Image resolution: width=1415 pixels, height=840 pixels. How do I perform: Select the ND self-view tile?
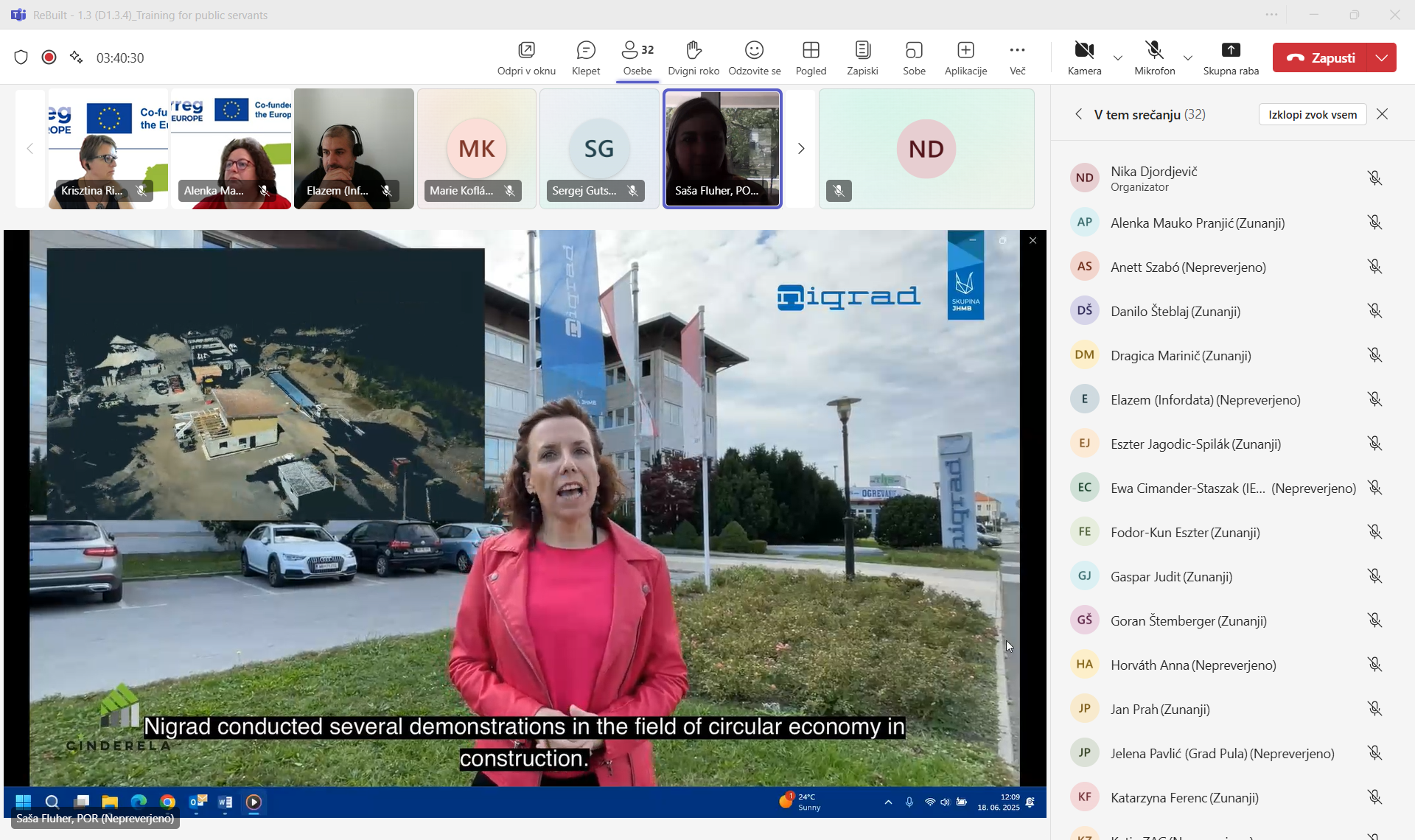click(x=926, y=149)
